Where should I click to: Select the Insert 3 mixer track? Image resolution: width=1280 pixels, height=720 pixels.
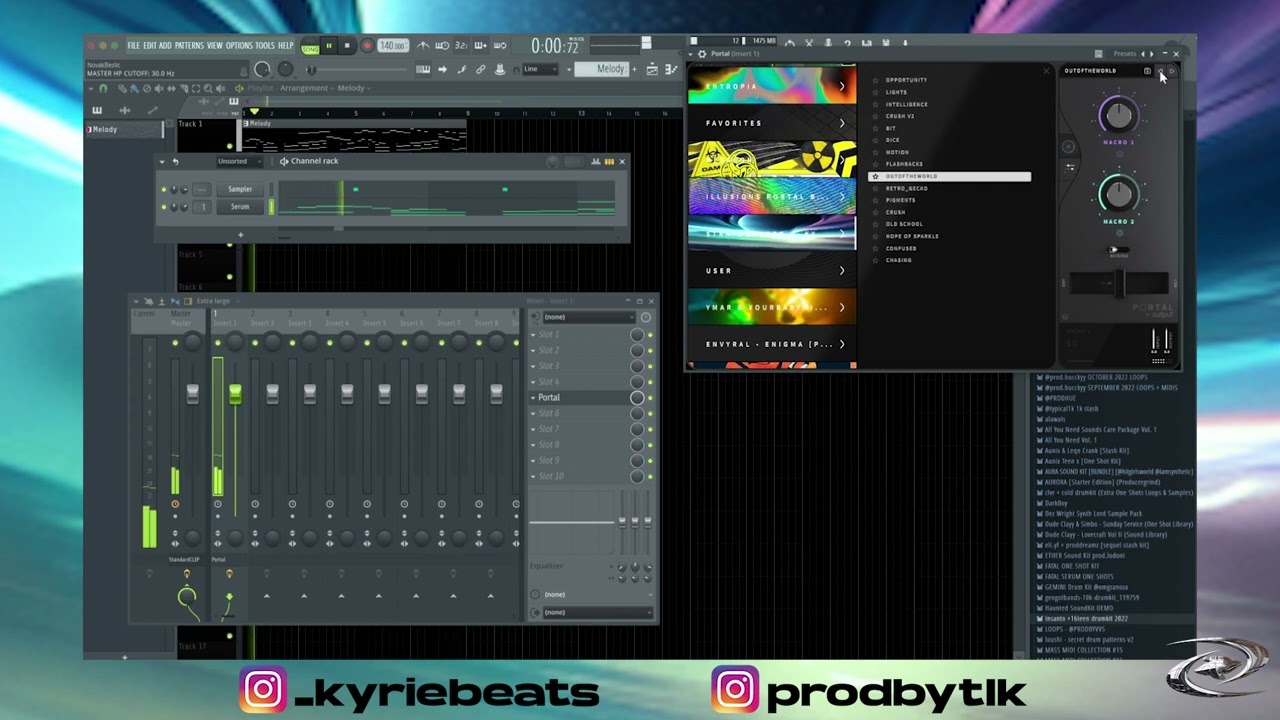pyautogui.click(x=299, y=323)
